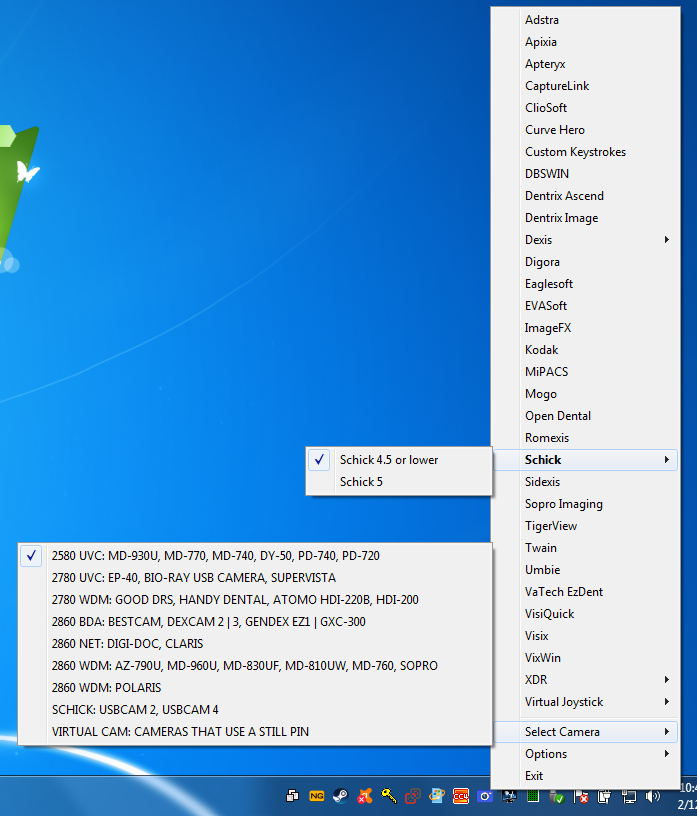Click the Windows flag paper tray icon

[x=437, y=796]
